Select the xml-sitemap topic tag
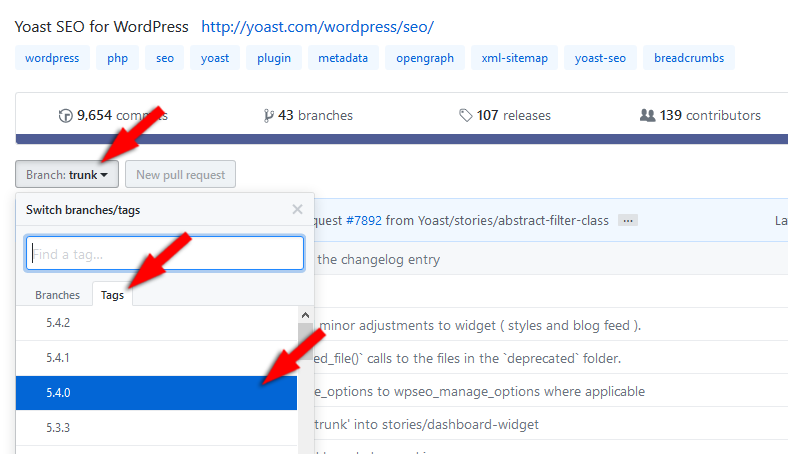This screenshot has width=788, height=454. click(x=514, y=58)
